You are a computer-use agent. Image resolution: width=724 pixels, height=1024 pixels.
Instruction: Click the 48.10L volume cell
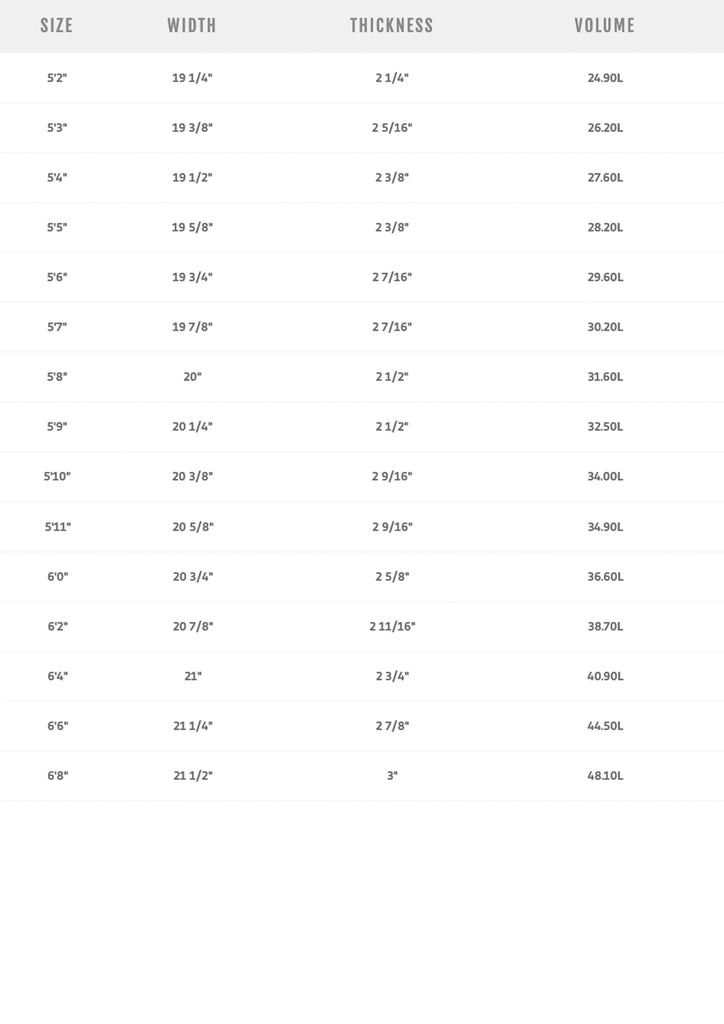[605, 776]
